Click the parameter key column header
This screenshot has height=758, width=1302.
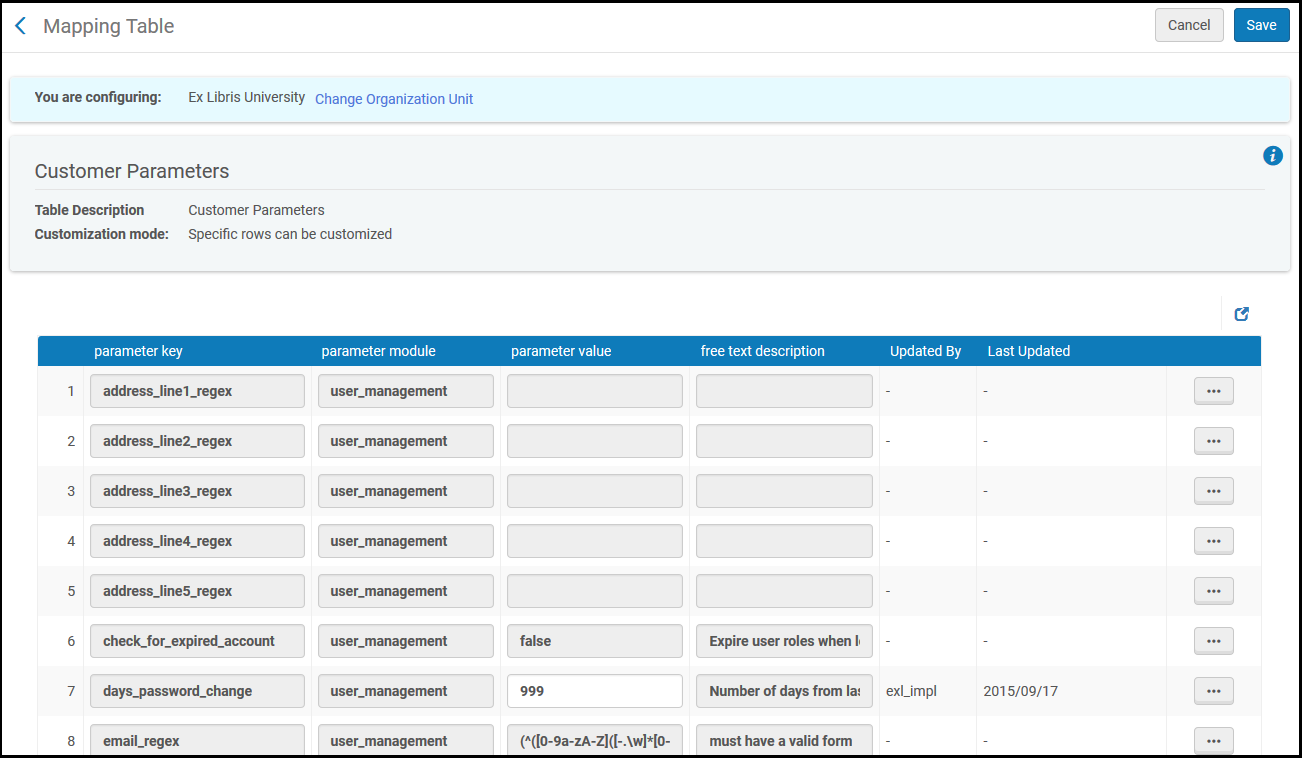pos(138,351)
